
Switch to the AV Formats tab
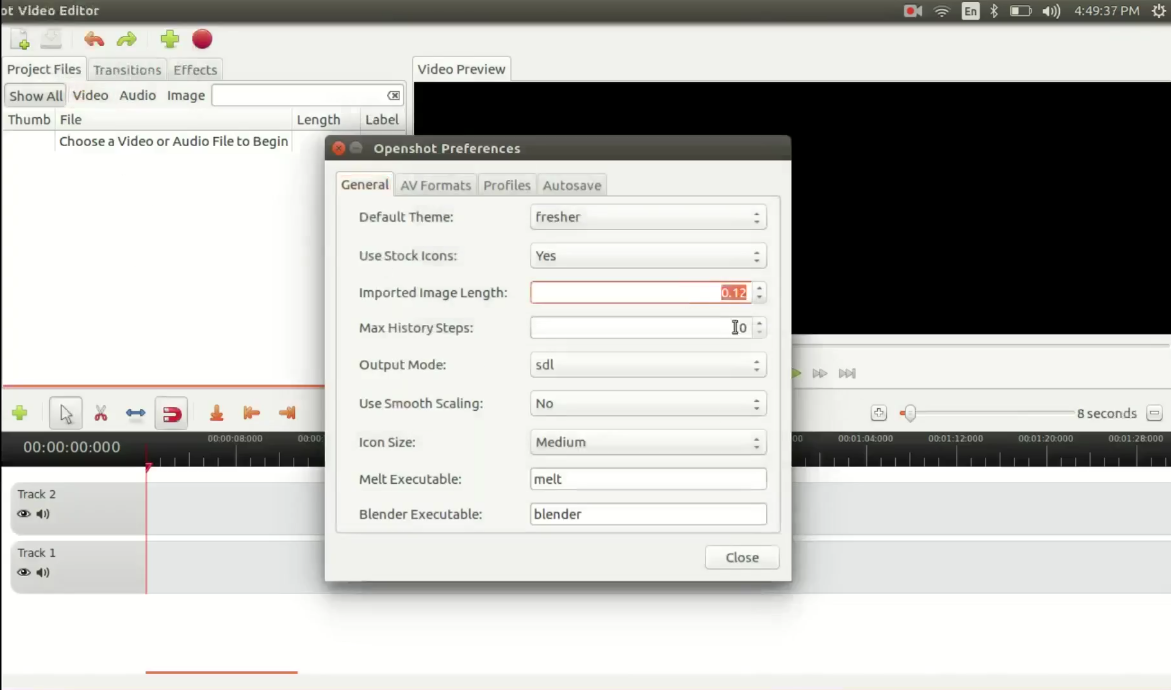click(x=435, y=185)
